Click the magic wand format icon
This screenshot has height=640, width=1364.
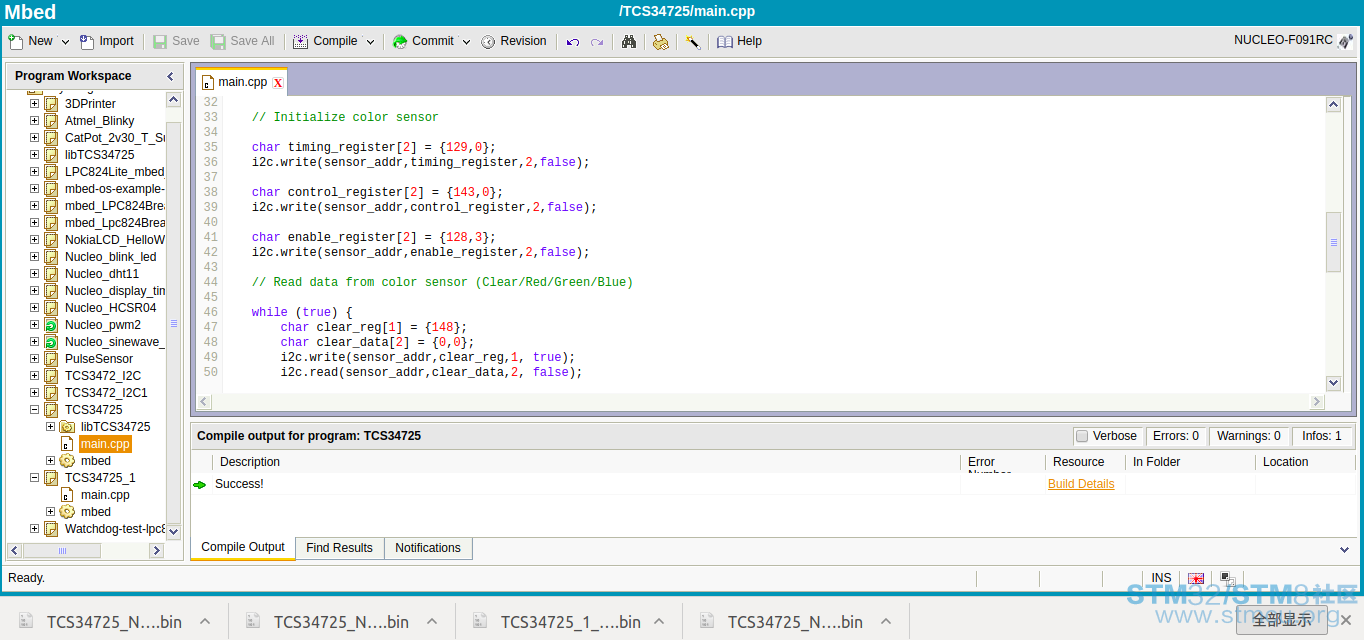coord(692,42)
